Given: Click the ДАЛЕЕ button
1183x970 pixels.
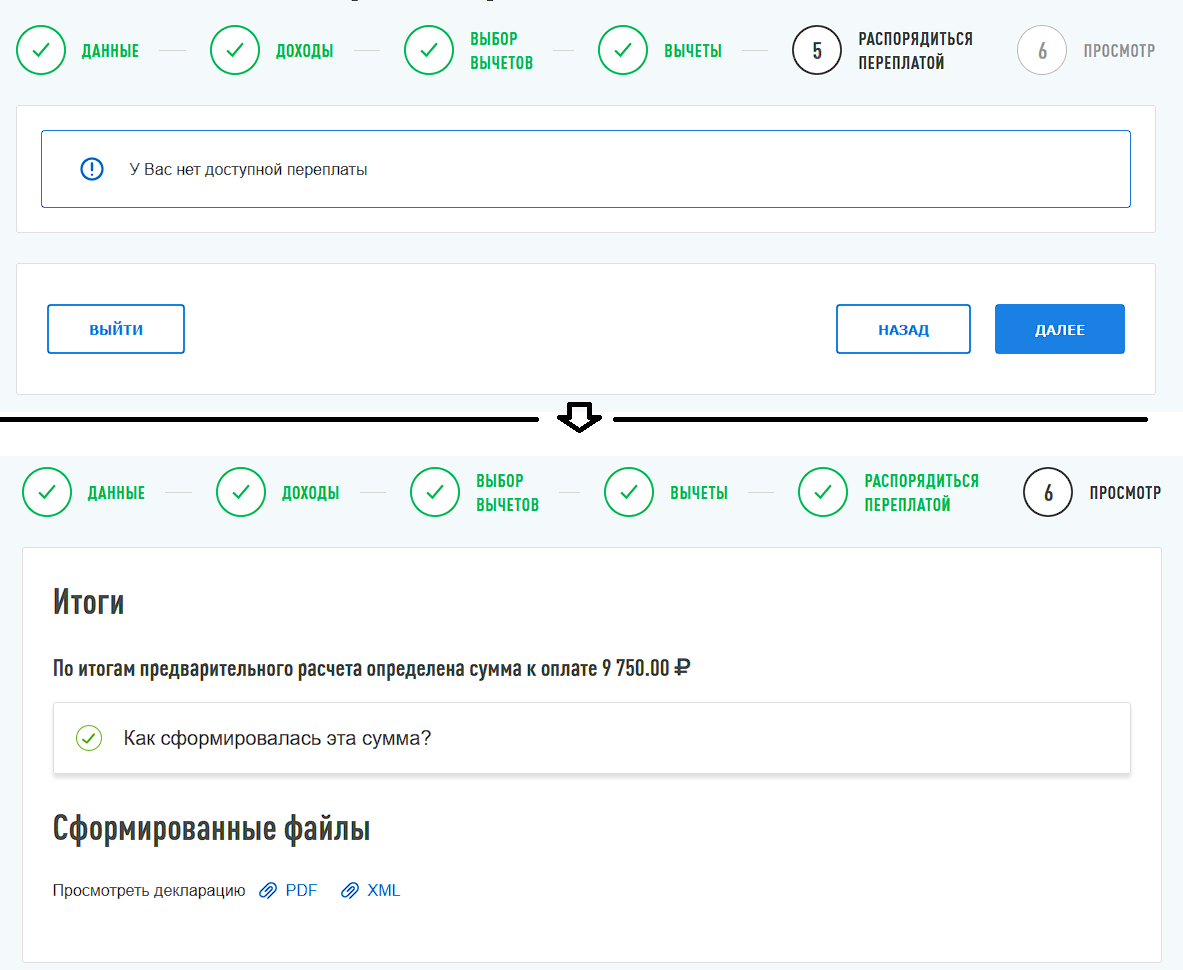Looking at the screenshot, I should (1059, 329).
